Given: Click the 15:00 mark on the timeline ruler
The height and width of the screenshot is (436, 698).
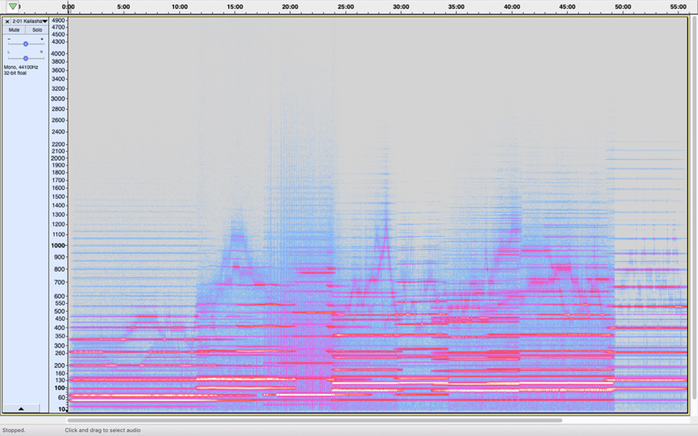Looking at the screenshot, I should point(235,7).
